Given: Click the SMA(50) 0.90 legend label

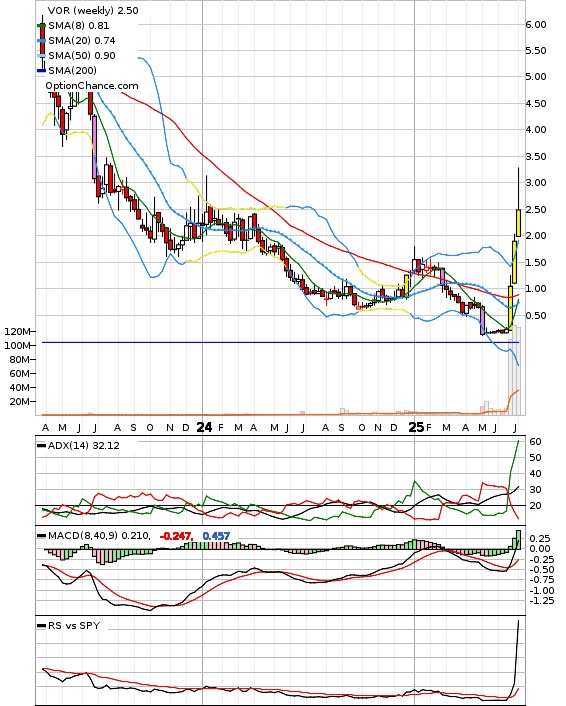Looking at the screenshot, I should coord(82,55).
